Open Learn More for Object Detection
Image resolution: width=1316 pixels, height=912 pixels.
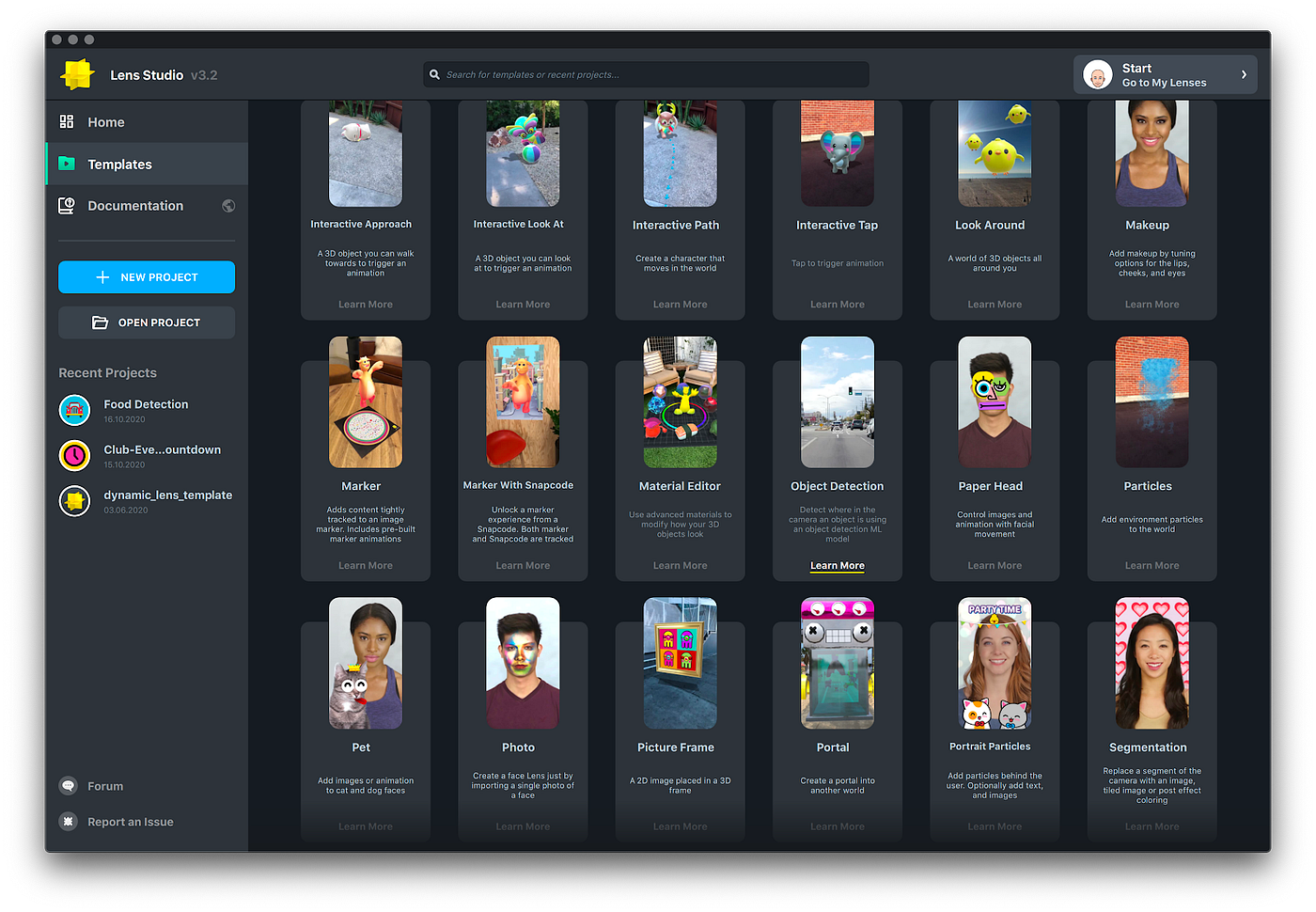(x=838, y=565)
